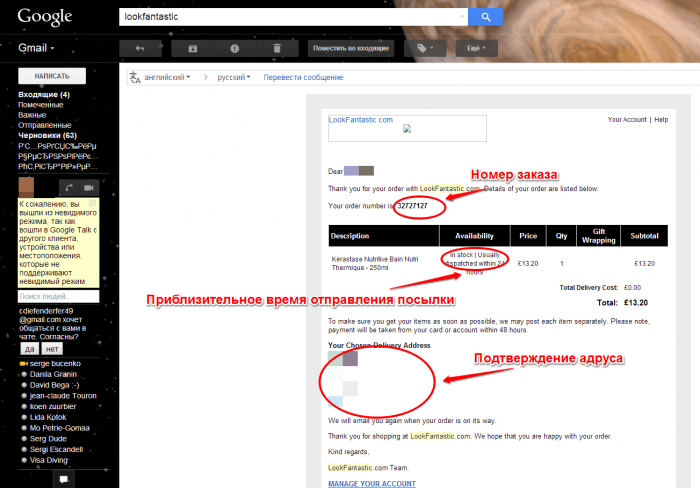This screenshot has height=488, width=700.
Task: Open Помеченные folder
Action: click(x=41, y=105)
